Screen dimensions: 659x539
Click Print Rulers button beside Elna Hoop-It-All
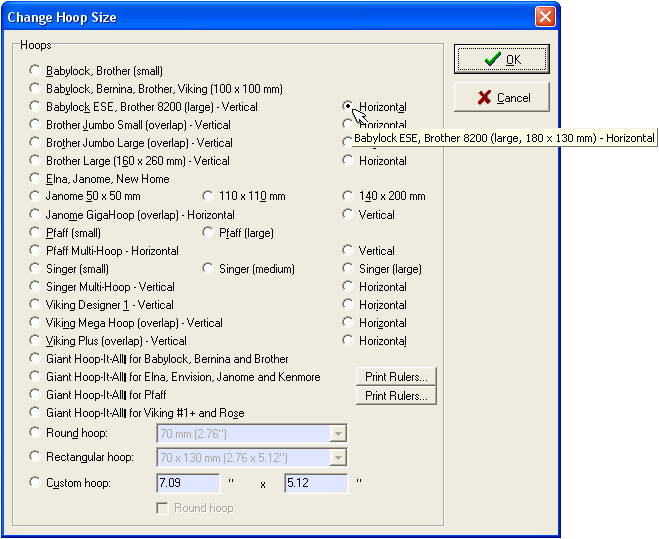[x=396, y=377]
